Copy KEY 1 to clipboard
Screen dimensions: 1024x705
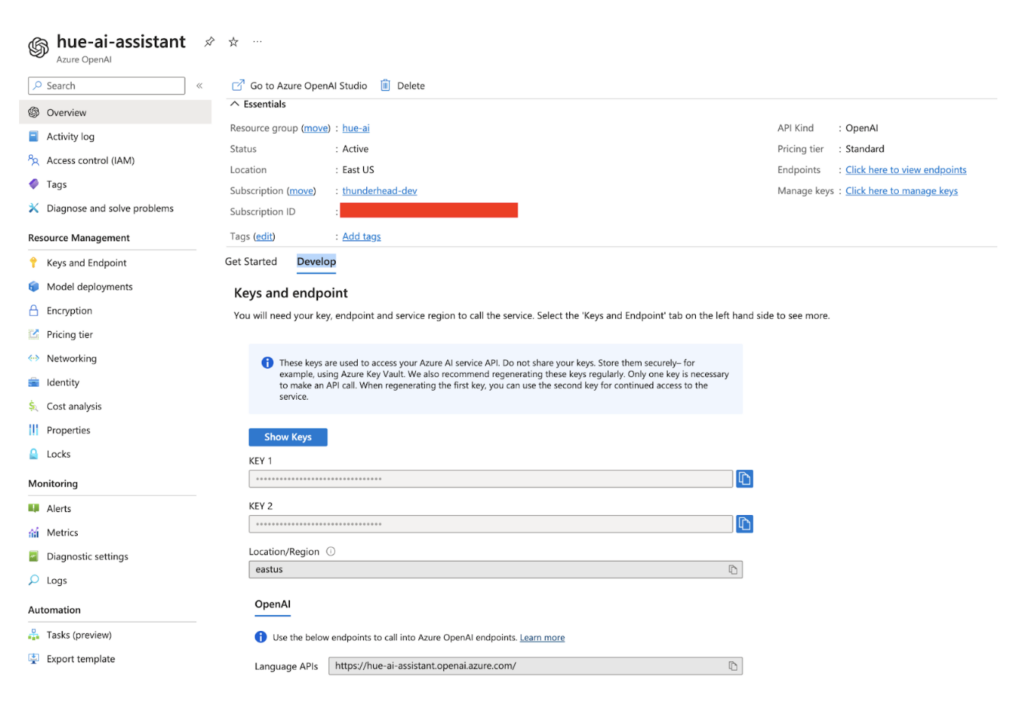(x=744, y=479)
